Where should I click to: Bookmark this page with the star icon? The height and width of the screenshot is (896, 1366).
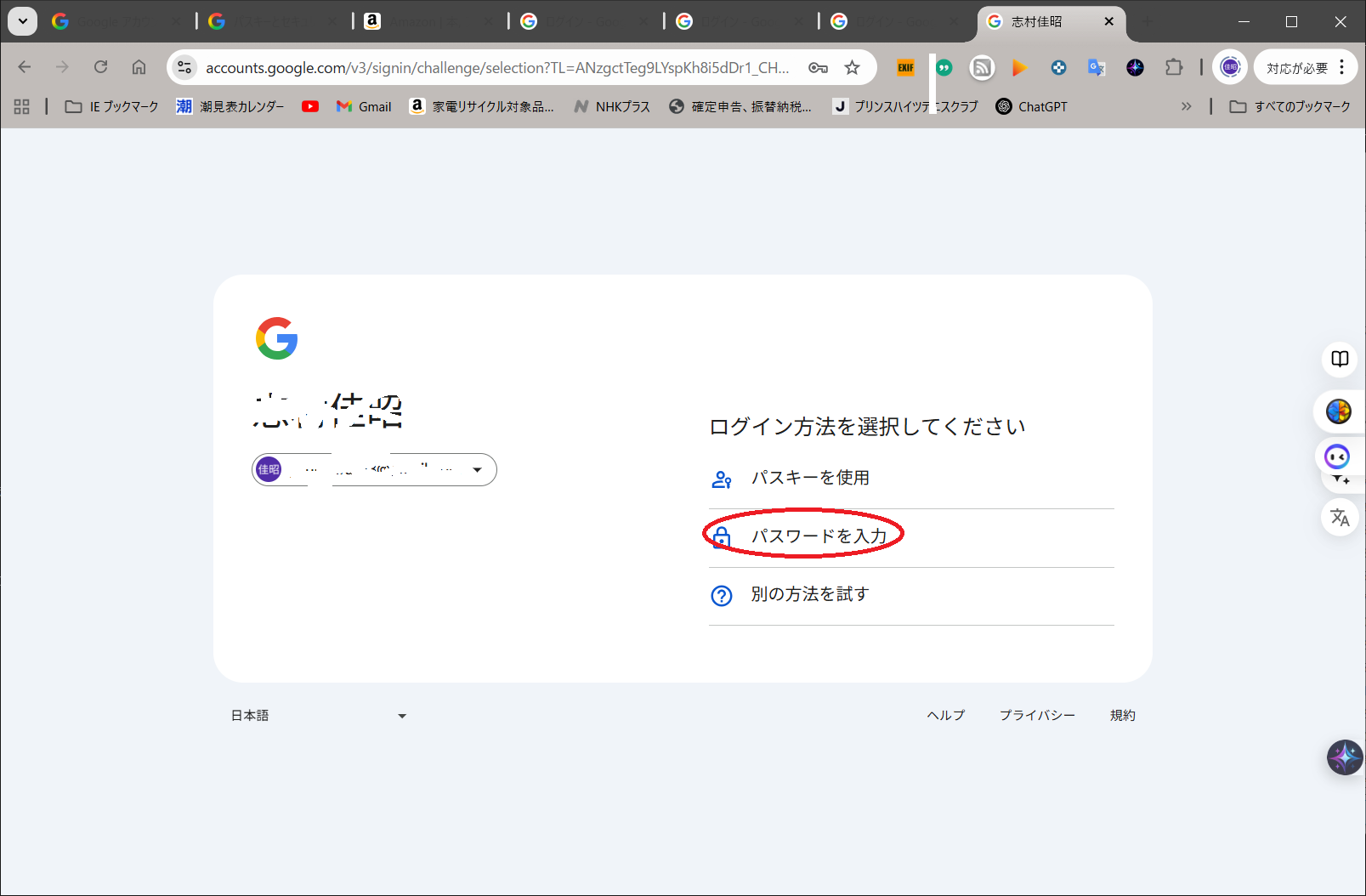852,68
